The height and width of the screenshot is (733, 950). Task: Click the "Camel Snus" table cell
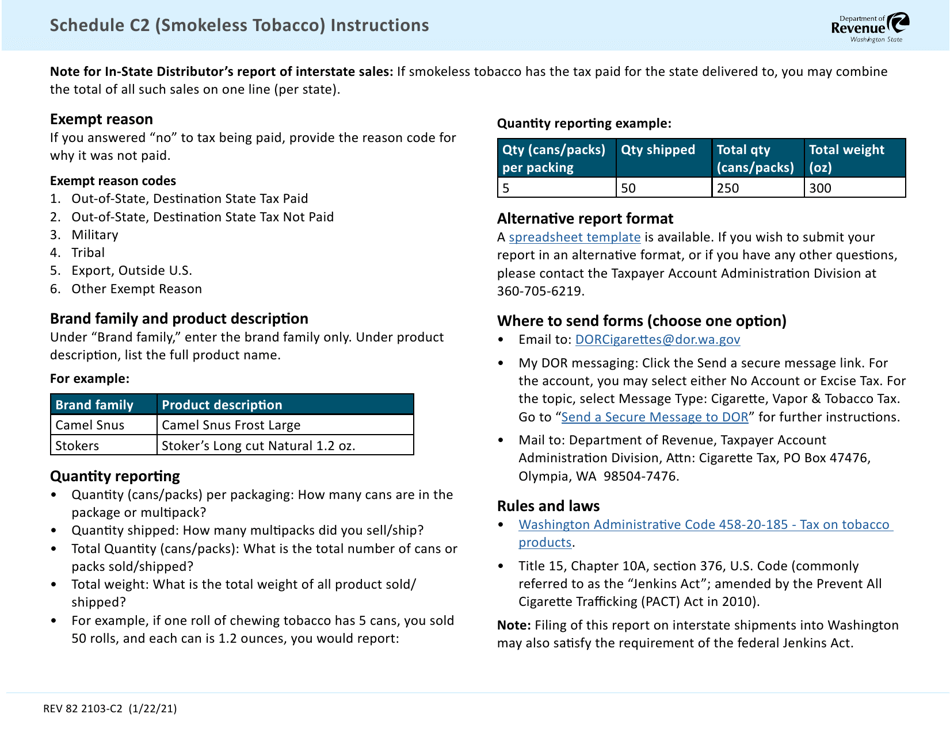[104, 425]
